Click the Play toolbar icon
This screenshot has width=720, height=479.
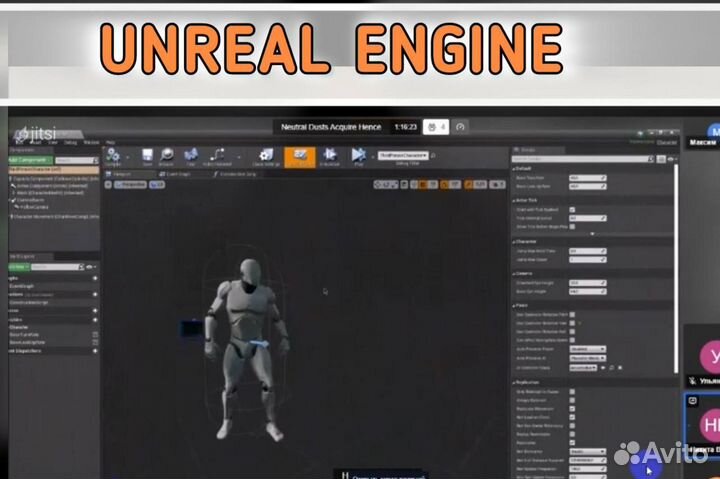click(359, 156)
